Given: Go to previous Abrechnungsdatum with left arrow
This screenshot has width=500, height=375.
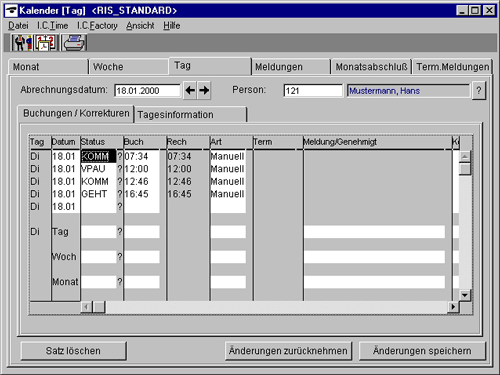Looking at the screenshot, I should point(190,90).
